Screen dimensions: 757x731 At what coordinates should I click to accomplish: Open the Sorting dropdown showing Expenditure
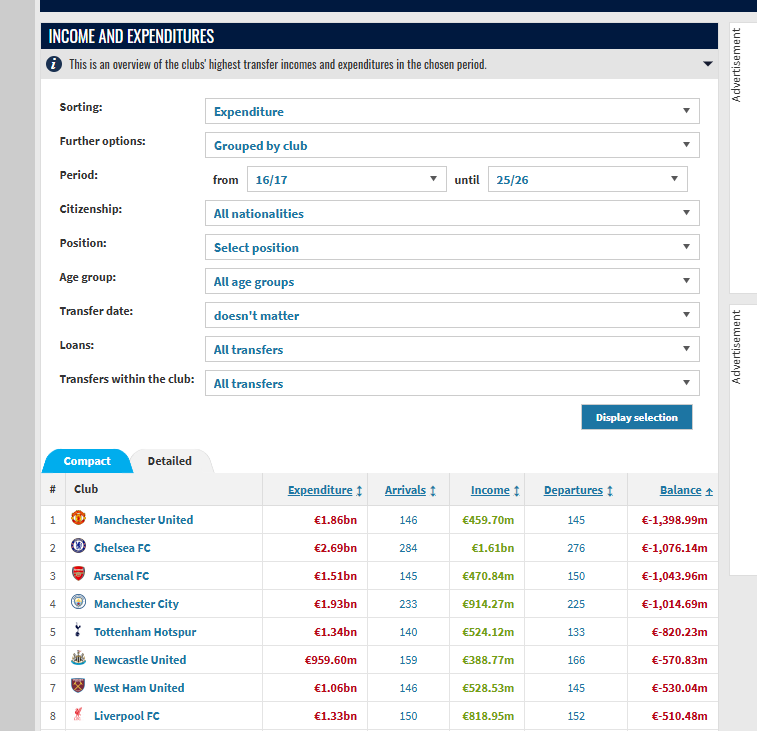click(x=452, y=111)
